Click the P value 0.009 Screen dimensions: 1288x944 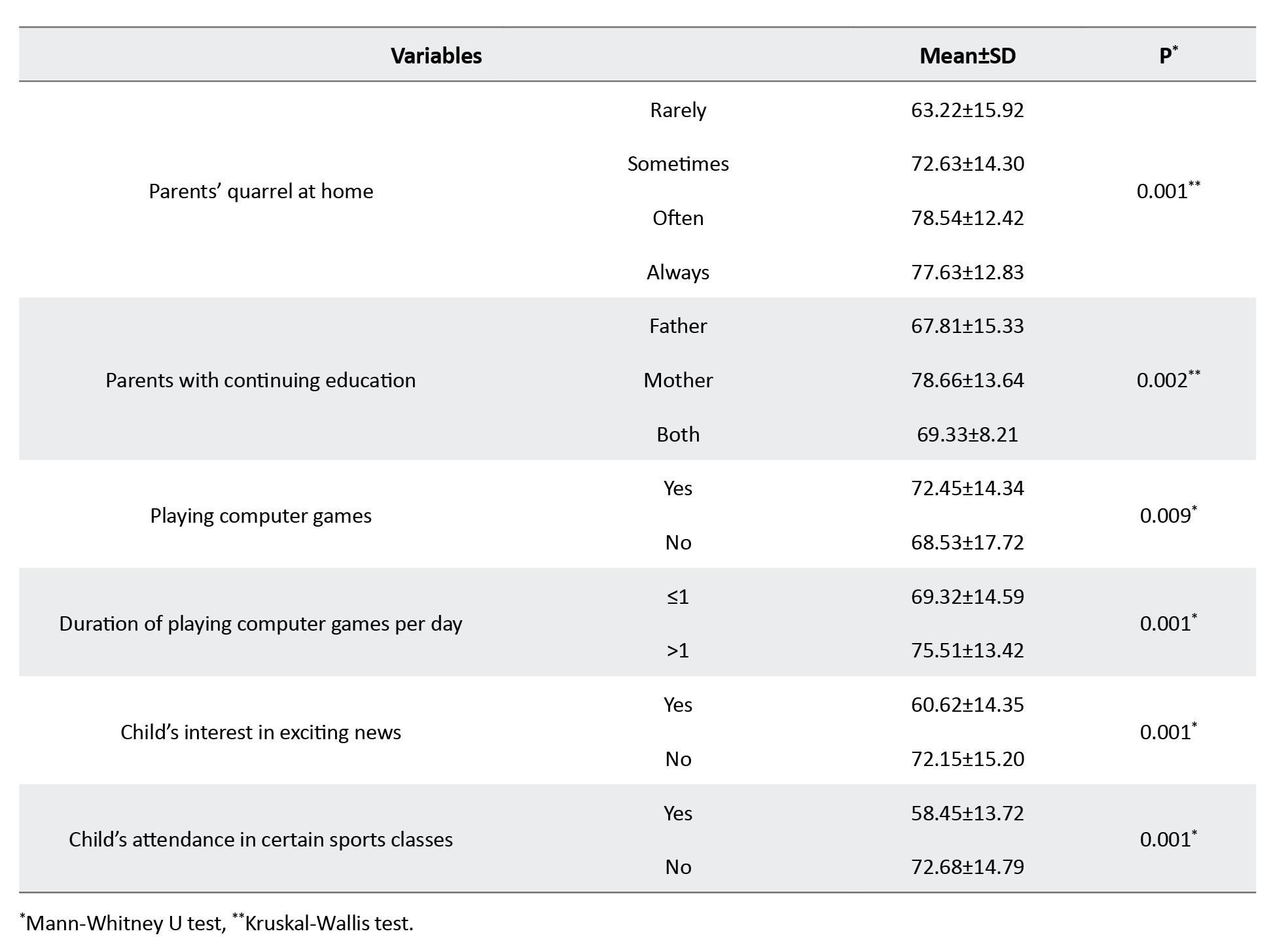tap(1168, 516)
